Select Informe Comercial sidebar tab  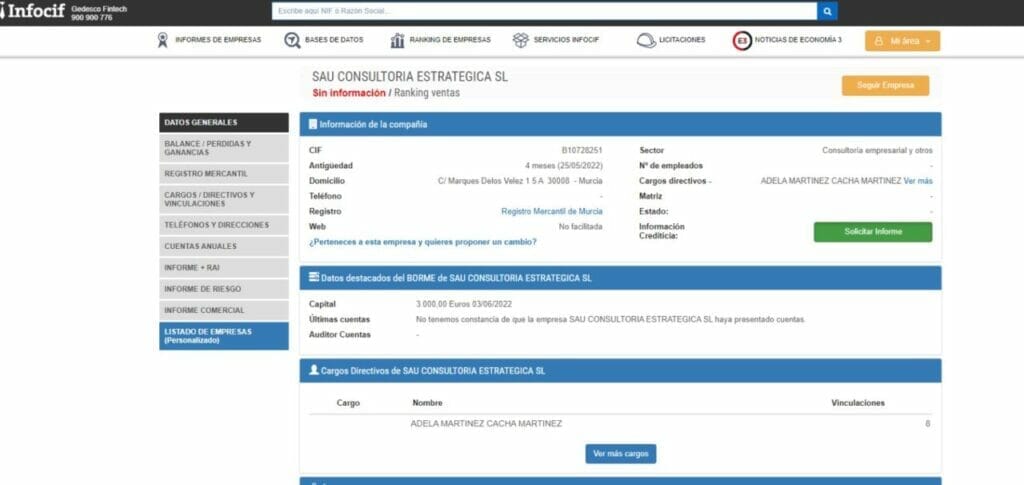223,310
